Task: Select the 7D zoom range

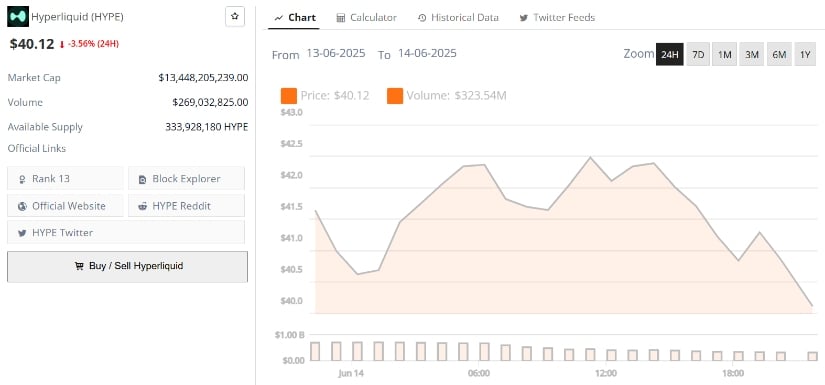Action: [x=698, y=54]
